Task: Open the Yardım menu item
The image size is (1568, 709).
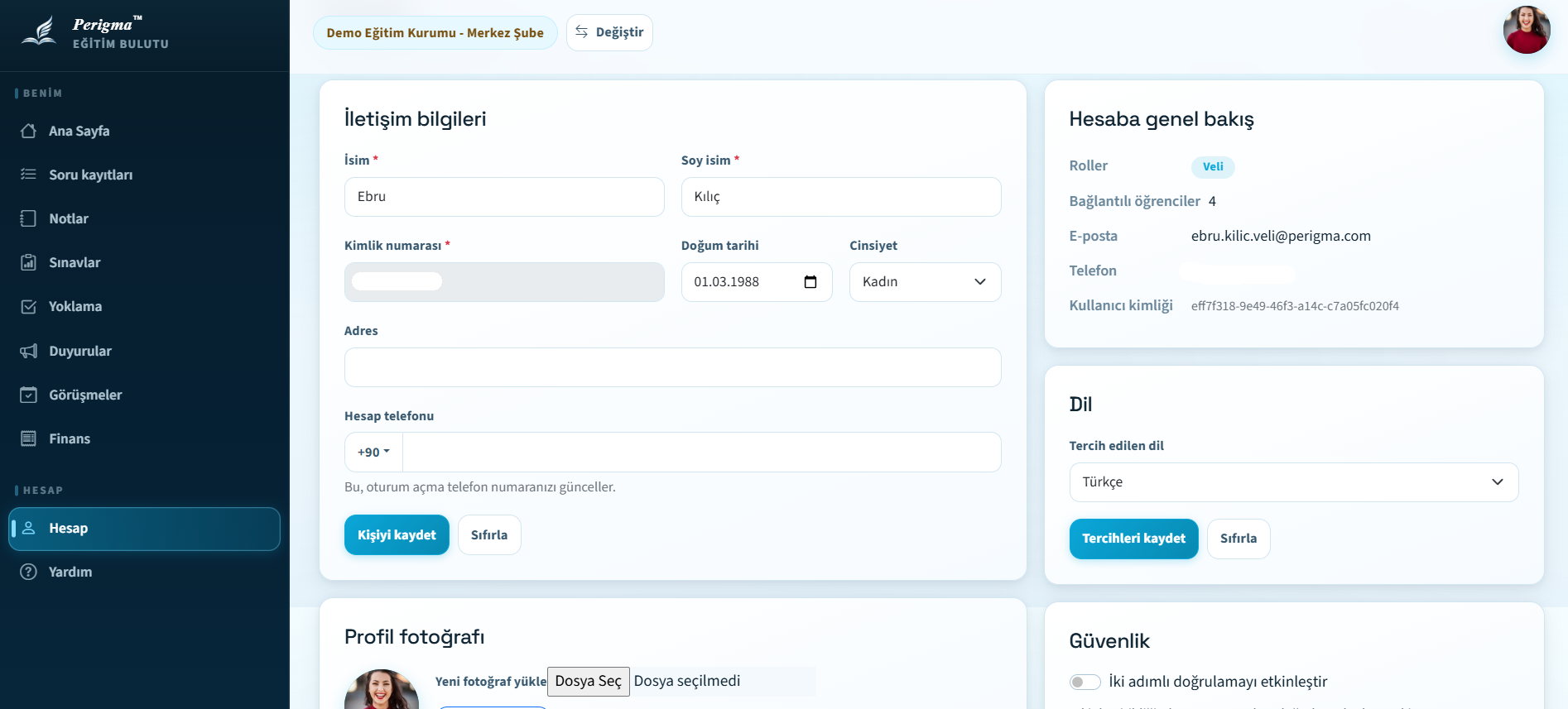Action: 70,572
